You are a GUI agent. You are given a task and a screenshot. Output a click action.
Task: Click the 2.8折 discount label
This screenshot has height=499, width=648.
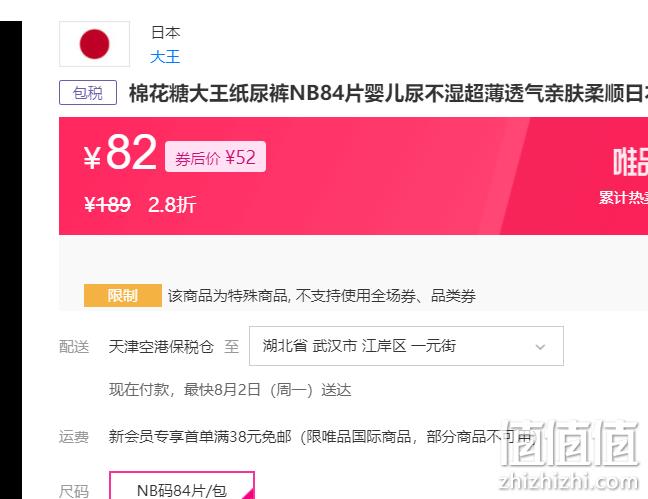coord(172,204)
